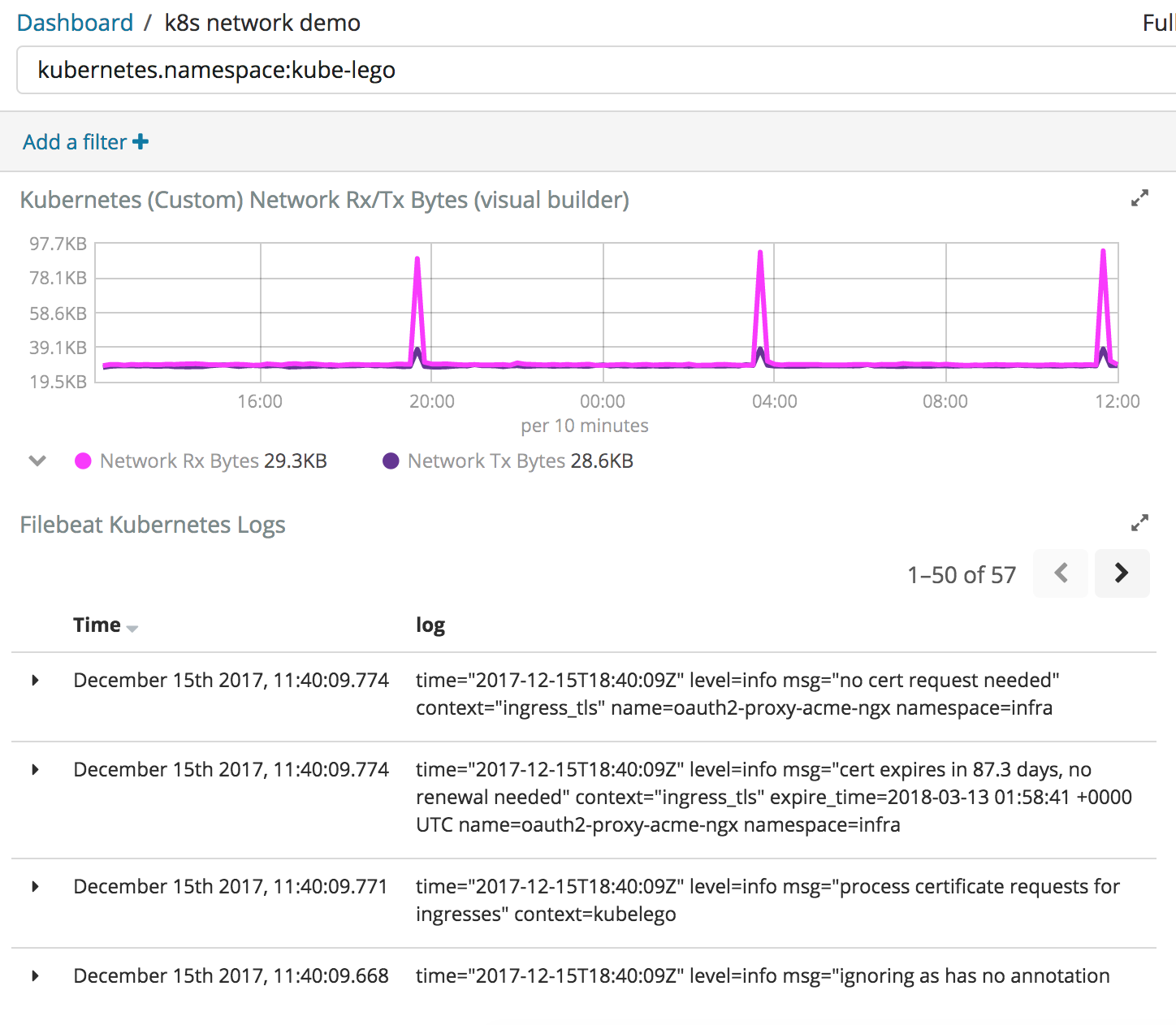Click timestamp December 15th 2017, 11:40:09.771
This screenshot has width=1176, height=1025.
231,886
